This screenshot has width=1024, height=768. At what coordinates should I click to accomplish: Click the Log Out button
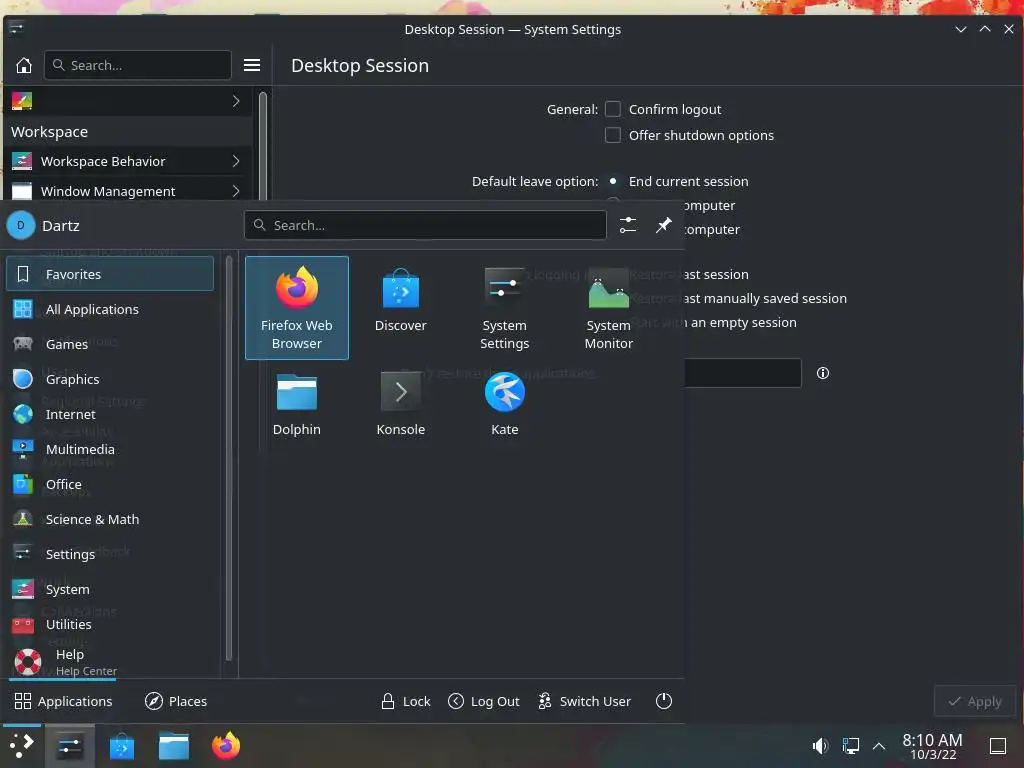coord(484,701)
